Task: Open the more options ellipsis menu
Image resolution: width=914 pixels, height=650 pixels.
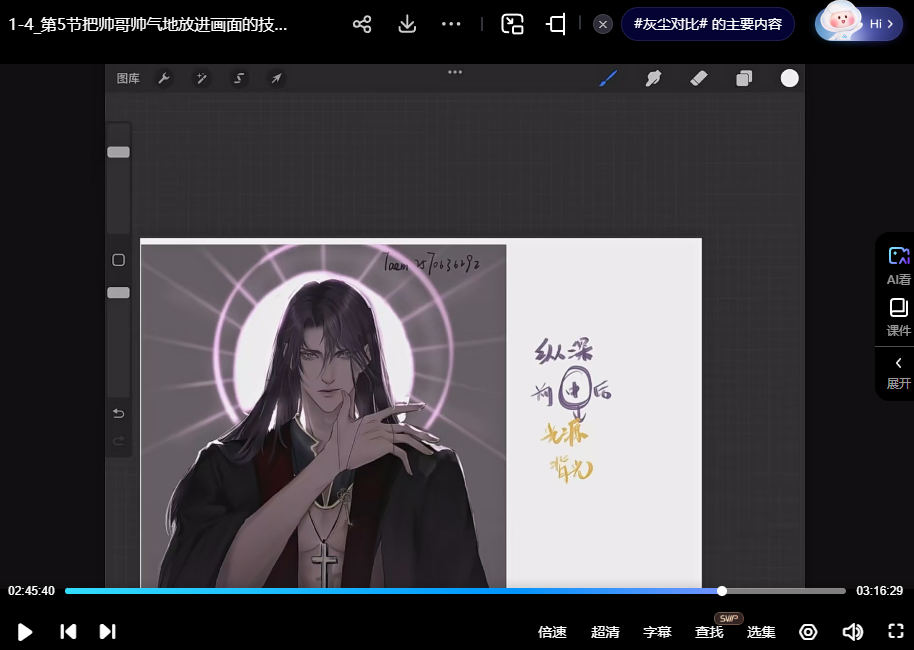Action: (451, 24)
